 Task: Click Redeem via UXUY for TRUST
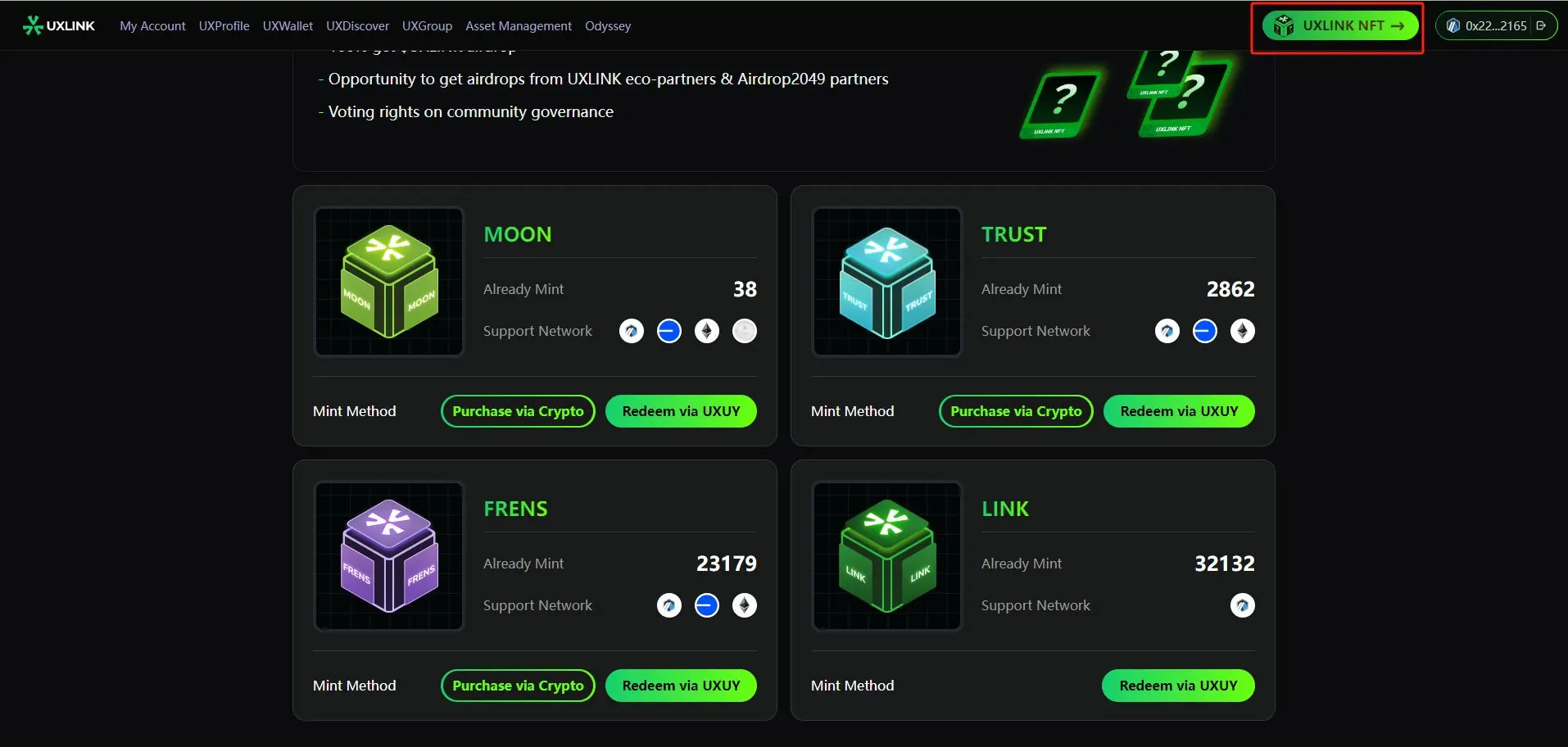point(1179,411)
